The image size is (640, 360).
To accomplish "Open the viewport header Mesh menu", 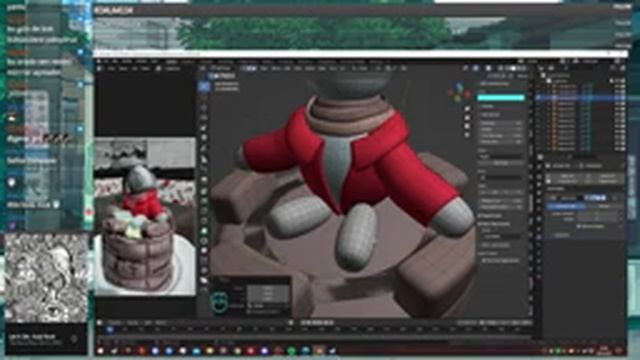I will point(299,68).
